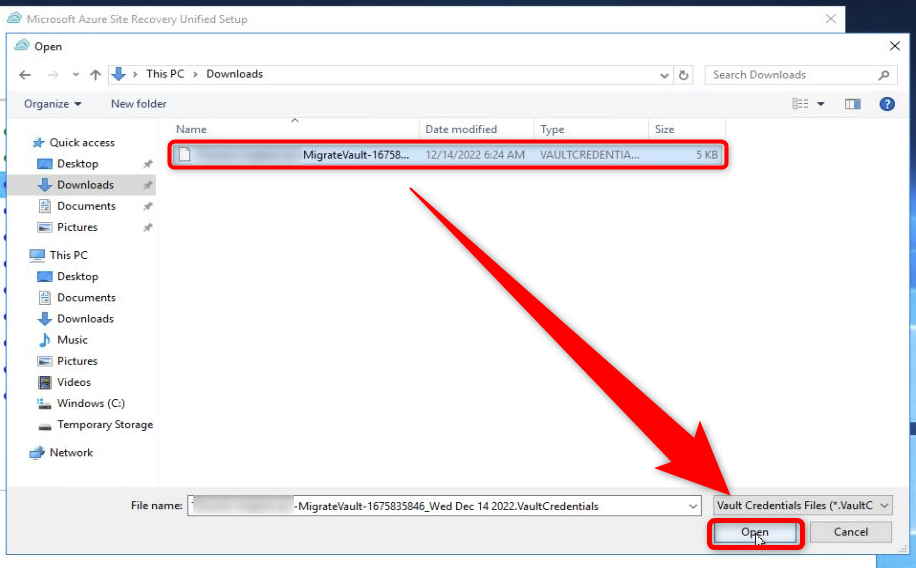
Task: Click the 5 KB size cell
Action: tap(706, 155)
